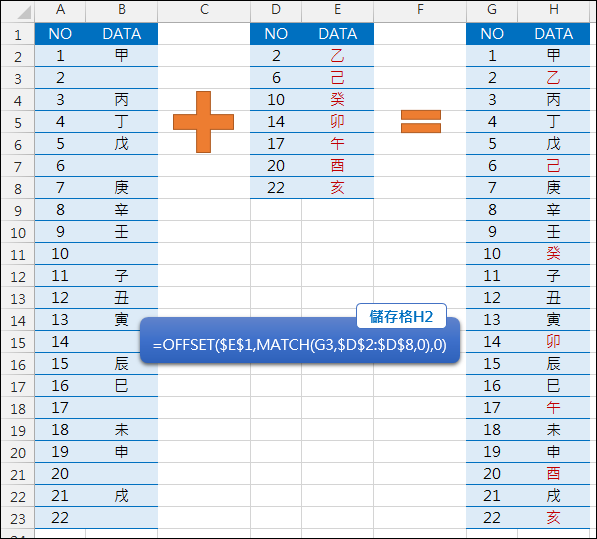The height and width of the screenshot is (539, 597).
Task: Select column B header
Action: [122, 10]
